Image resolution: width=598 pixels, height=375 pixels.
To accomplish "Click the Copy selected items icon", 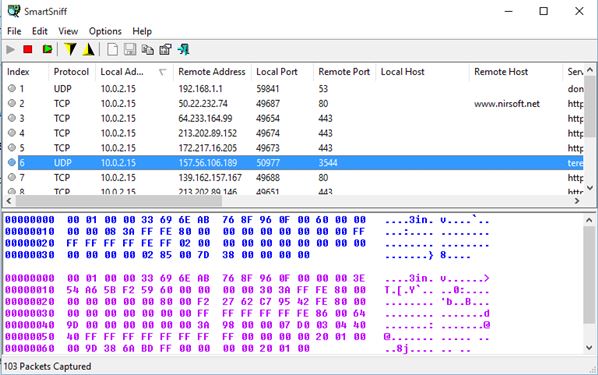I will click(148, 50).
